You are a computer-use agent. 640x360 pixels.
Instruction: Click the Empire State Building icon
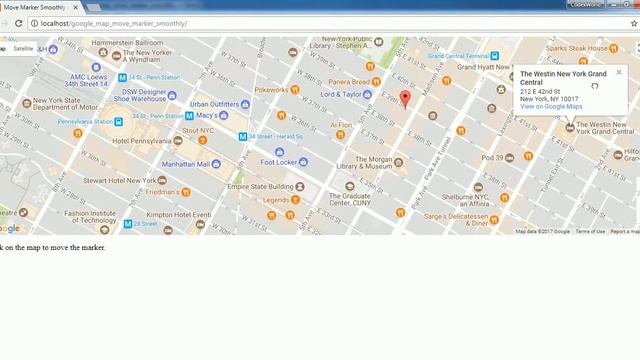(300, 187)
